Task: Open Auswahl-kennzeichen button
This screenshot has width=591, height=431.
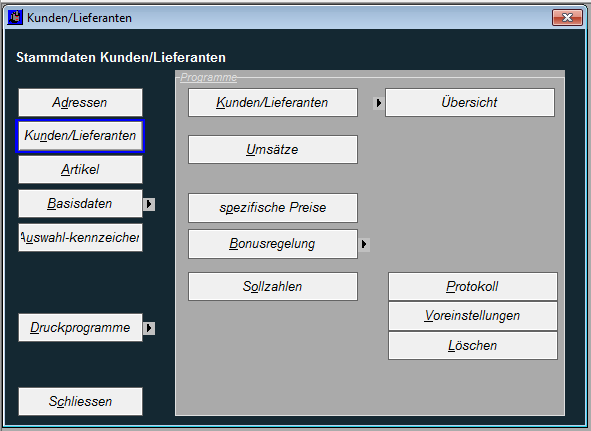Action: tap(80, 238)
